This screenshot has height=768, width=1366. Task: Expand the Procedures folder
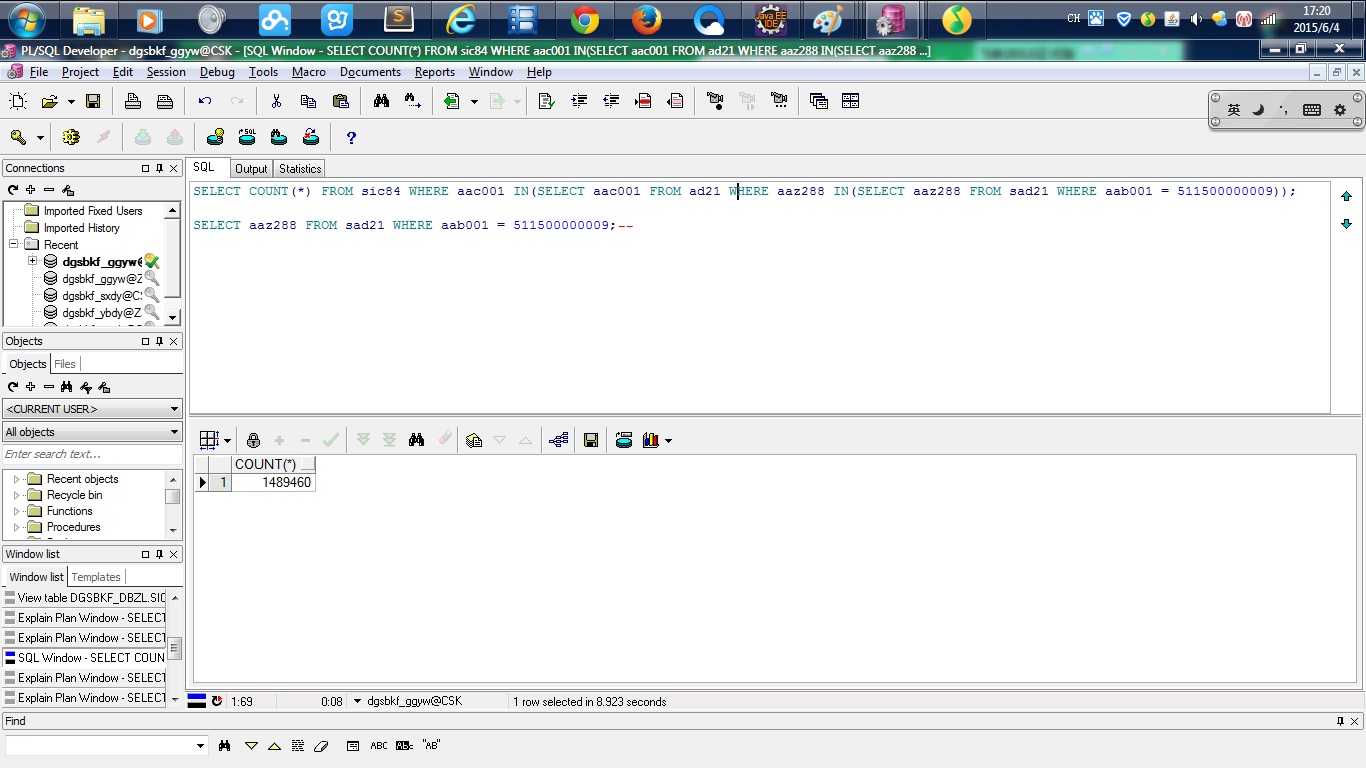(x=16, y=527)
